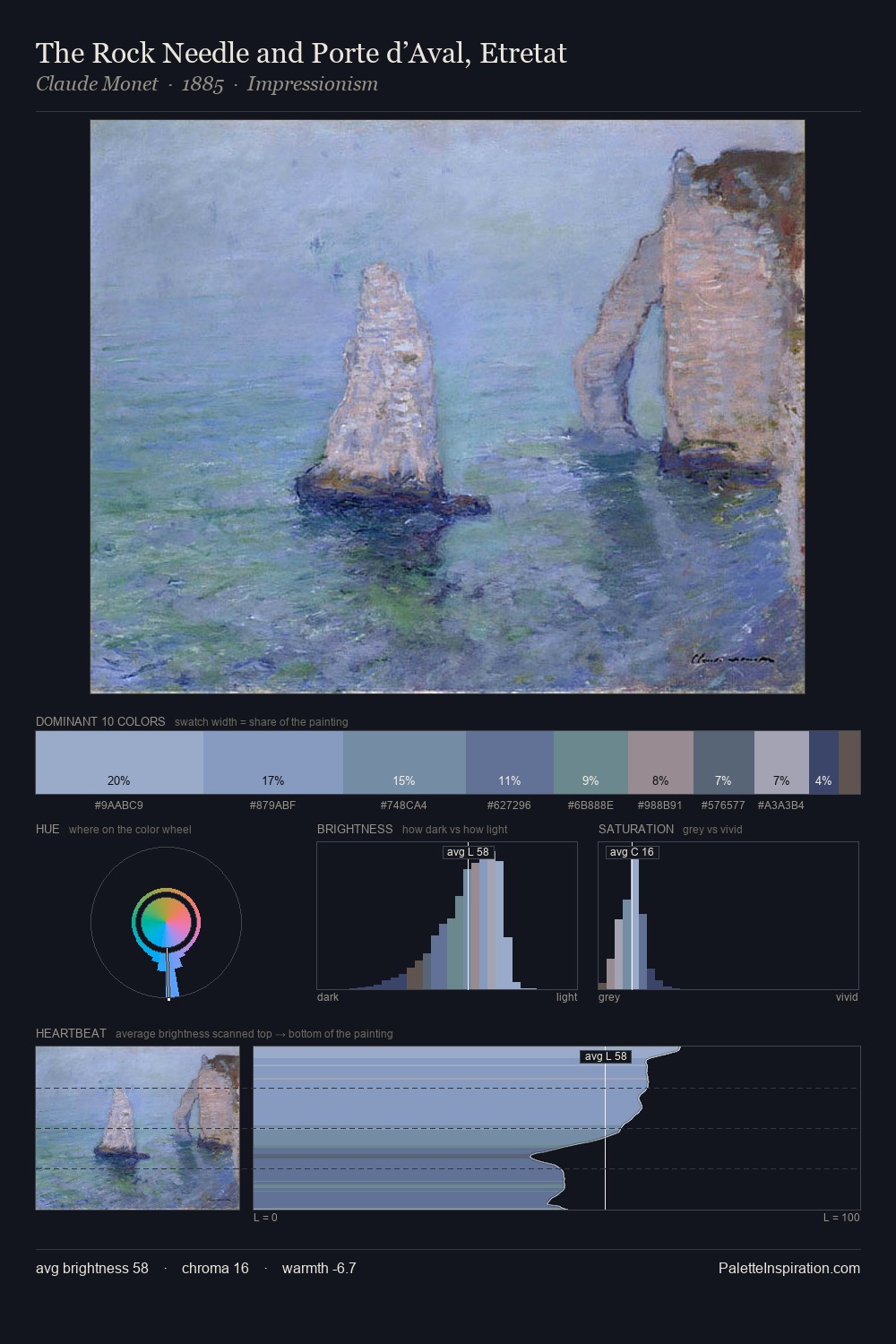This screenshot has height=1344, width=896.
Task: Click the '#748CA4' hex code text
Action: coord(404,806)
